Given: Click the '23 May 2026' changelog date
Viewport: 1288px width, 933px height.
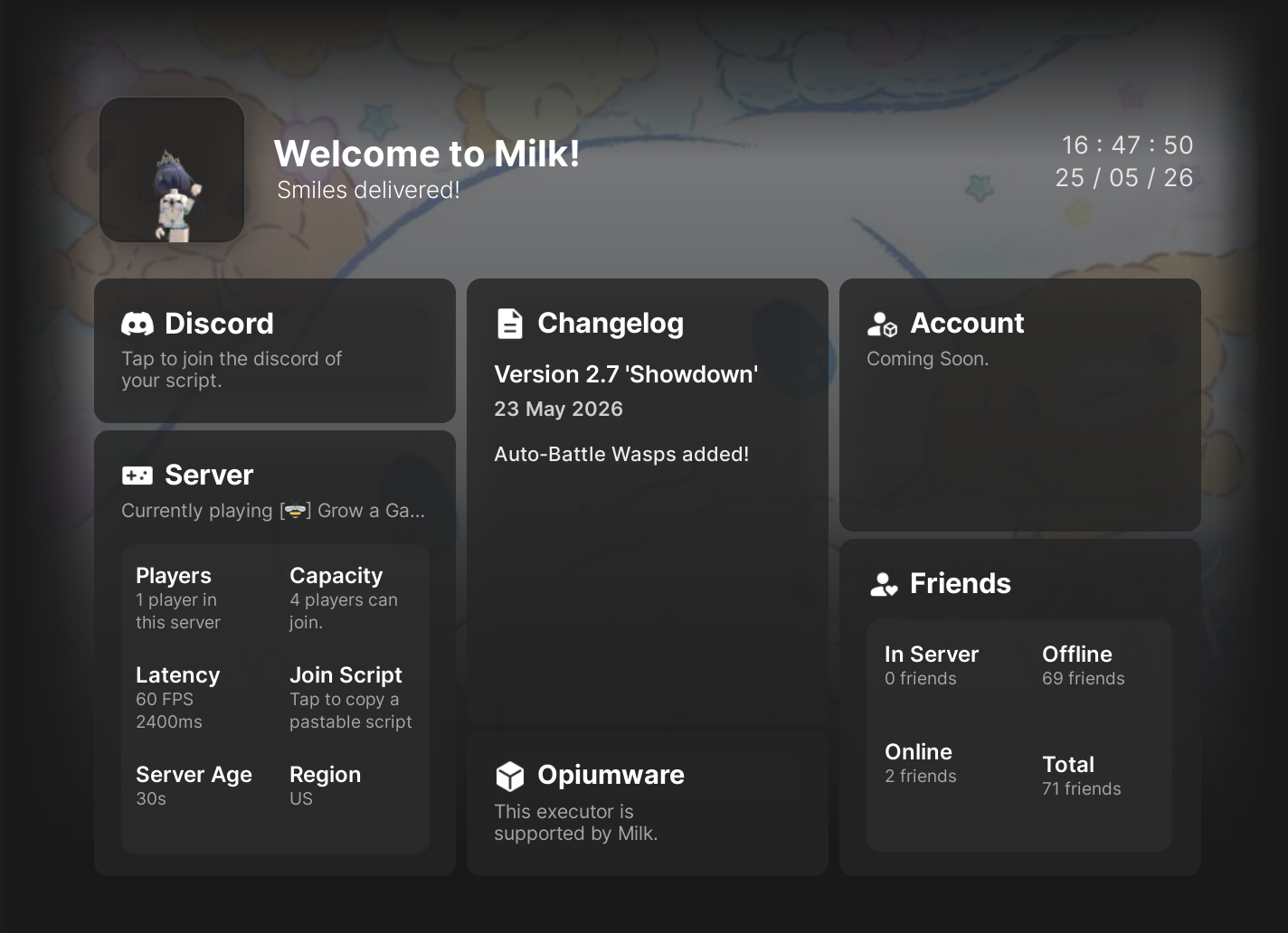Looking at the screenshot, I should pyautogui.click(x=558, y=409).
